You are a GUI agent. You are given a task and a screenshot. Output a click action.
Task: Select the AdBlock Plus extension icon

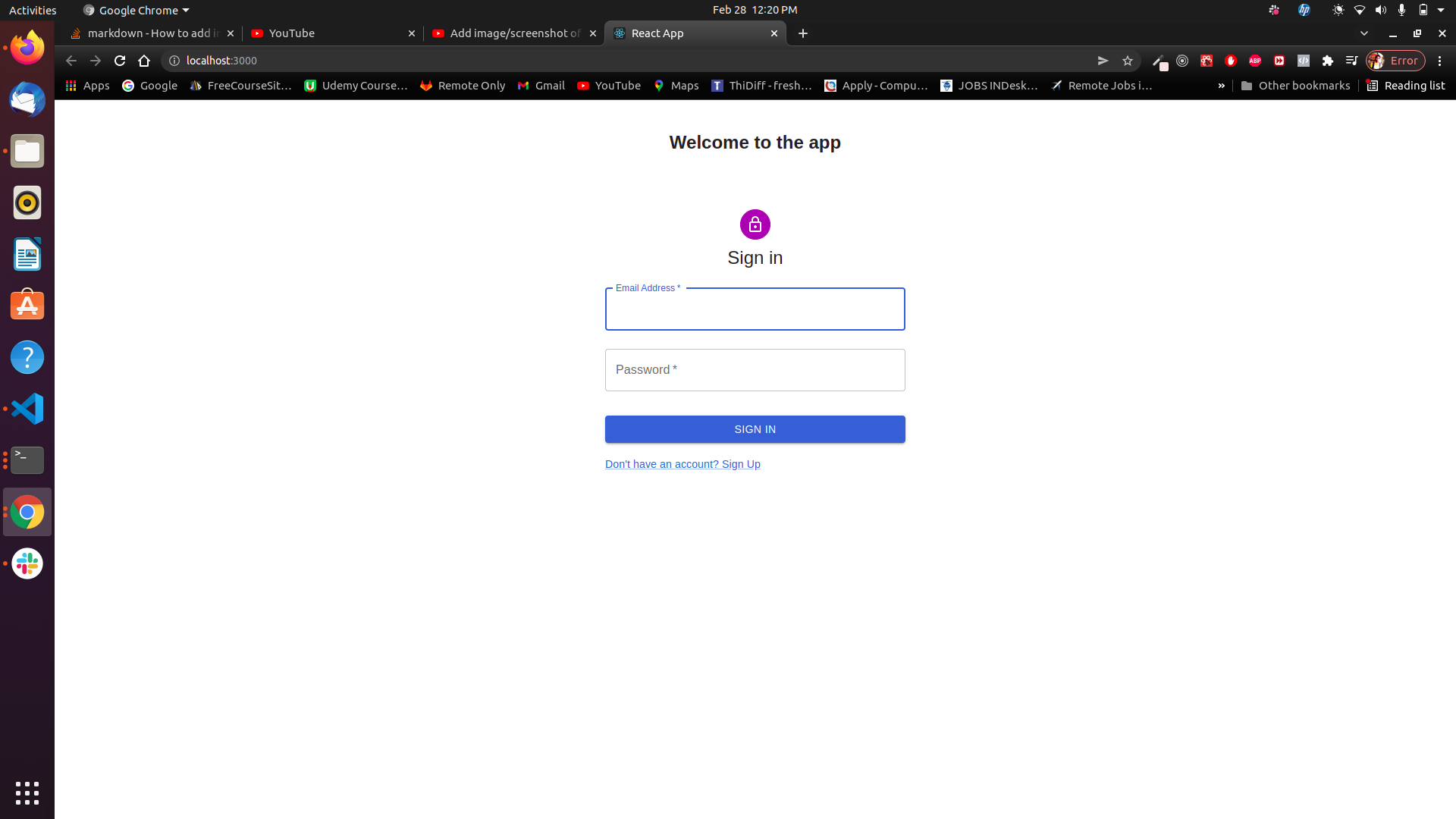tap(1255, 61)
